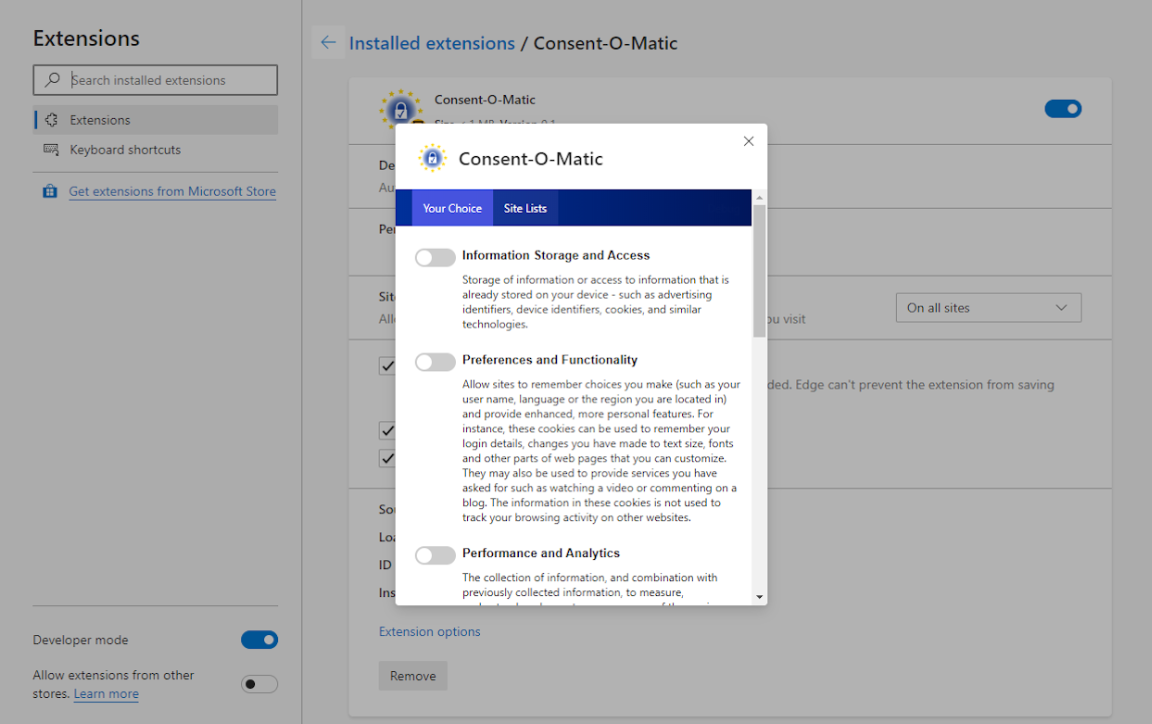Click the Consent-O-Matic logo in the dialog header

click(x=432, y=158)
